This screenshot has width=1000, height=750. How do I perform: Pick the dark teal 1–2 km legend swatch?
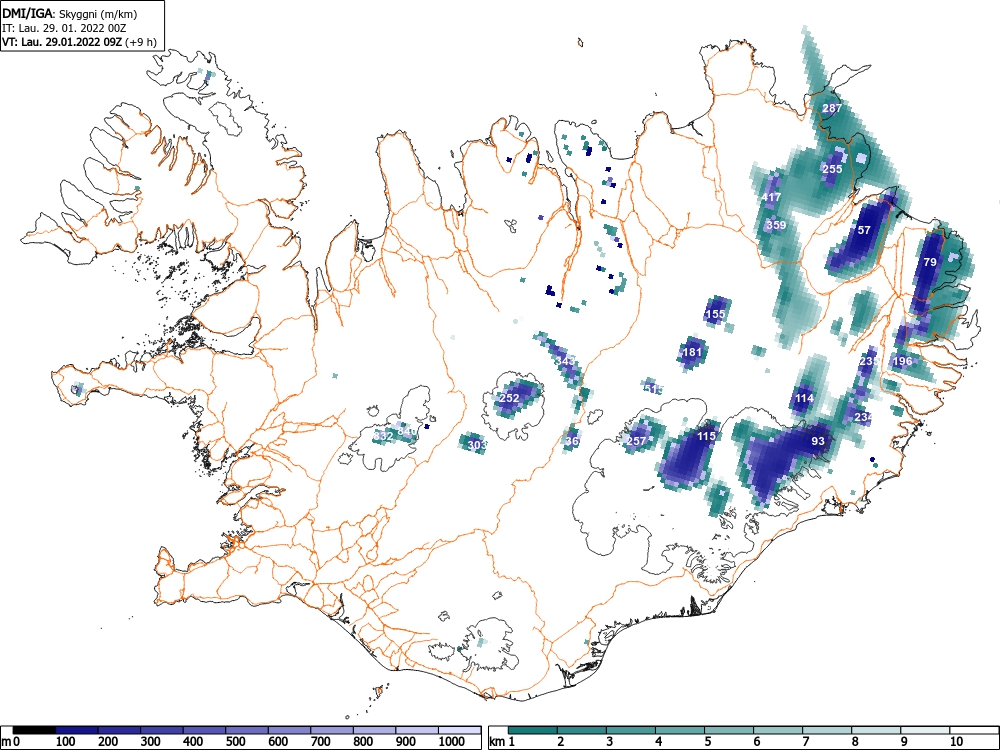pyautogui.click(x=533, y=730)
